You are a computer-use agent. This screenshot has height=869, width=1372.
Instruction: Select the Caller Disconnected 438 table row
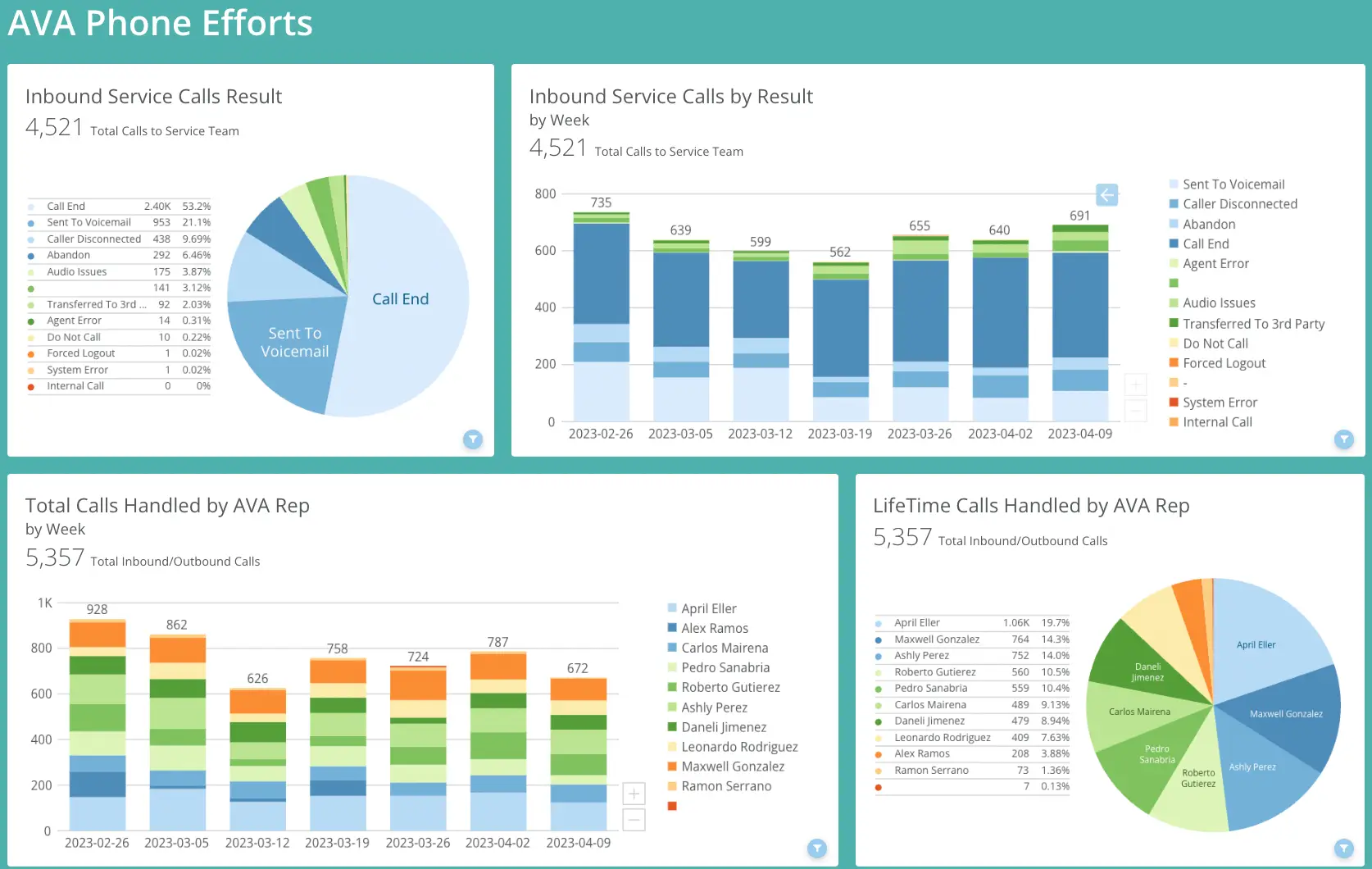coord(119,239)
